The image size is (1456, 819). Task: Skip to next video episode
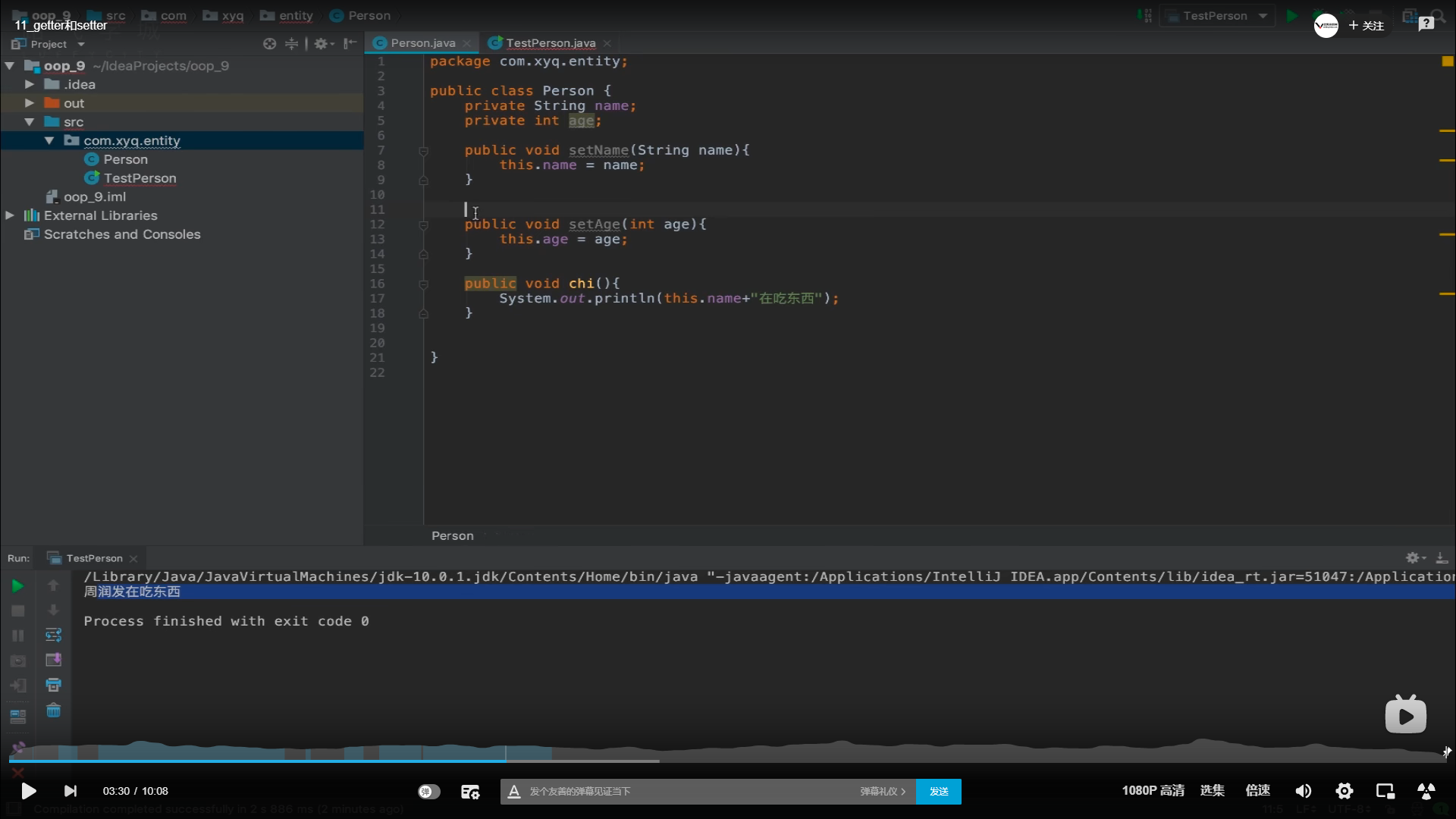coord(71,791)
